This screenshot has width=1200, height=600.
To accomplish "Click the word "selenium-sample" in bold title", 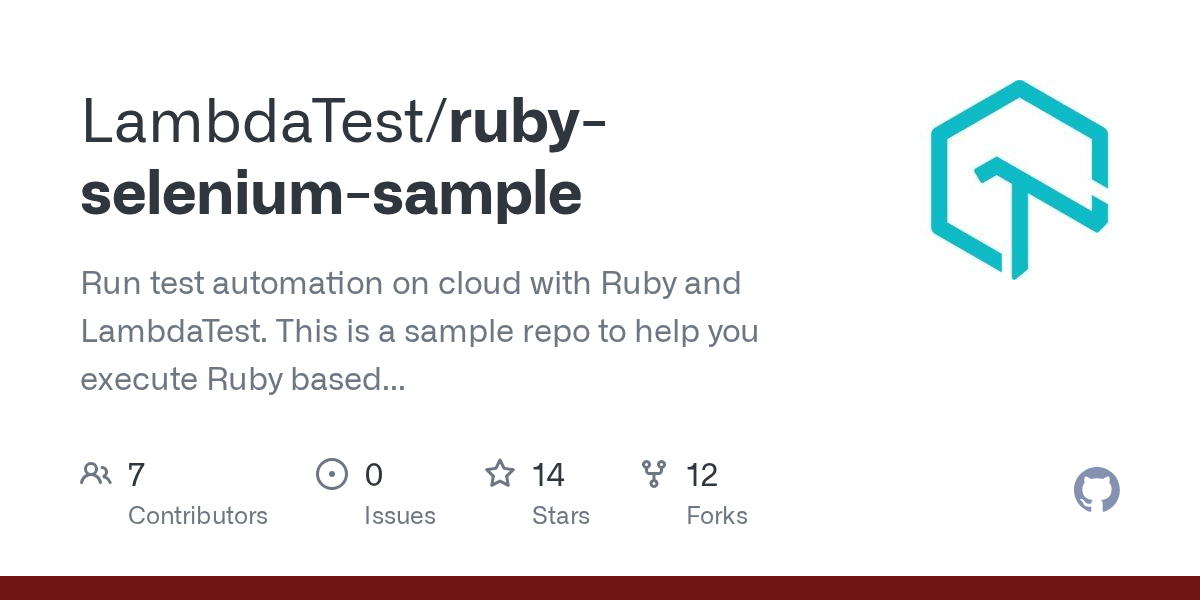I will (x=331, y=194).
